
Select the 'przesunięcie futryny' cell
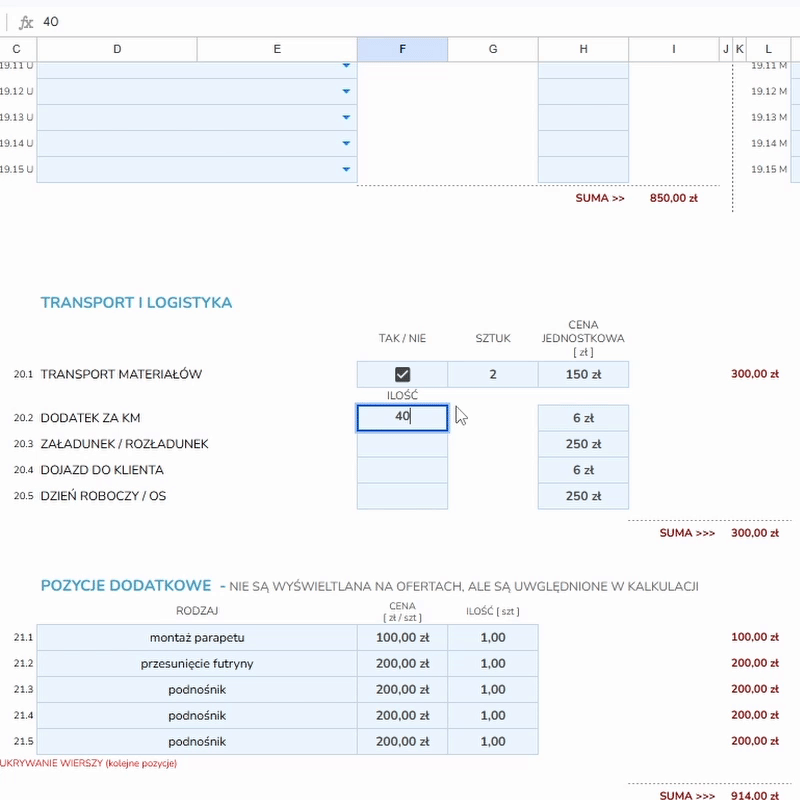[x=196, y=664]
